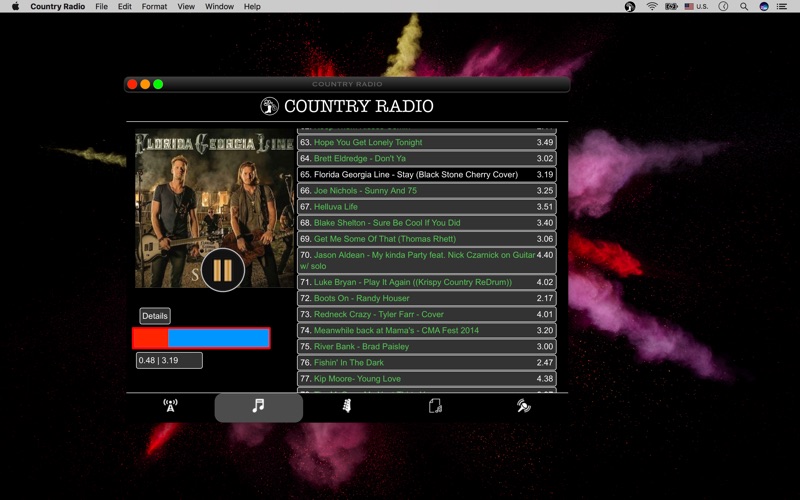Play track 74 Meanwhile back at Mama's
The height and width of the screenshot is (500, 800).
pos(427,330)
